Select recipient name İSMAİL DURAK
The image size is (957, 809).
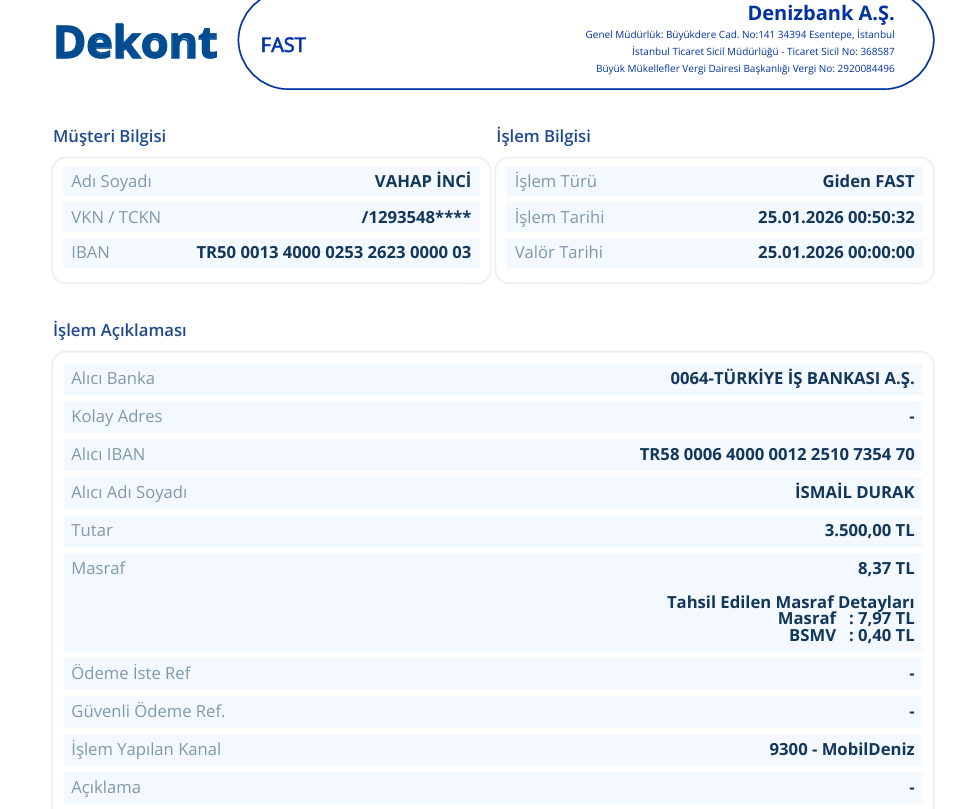(x=854, y=492)
